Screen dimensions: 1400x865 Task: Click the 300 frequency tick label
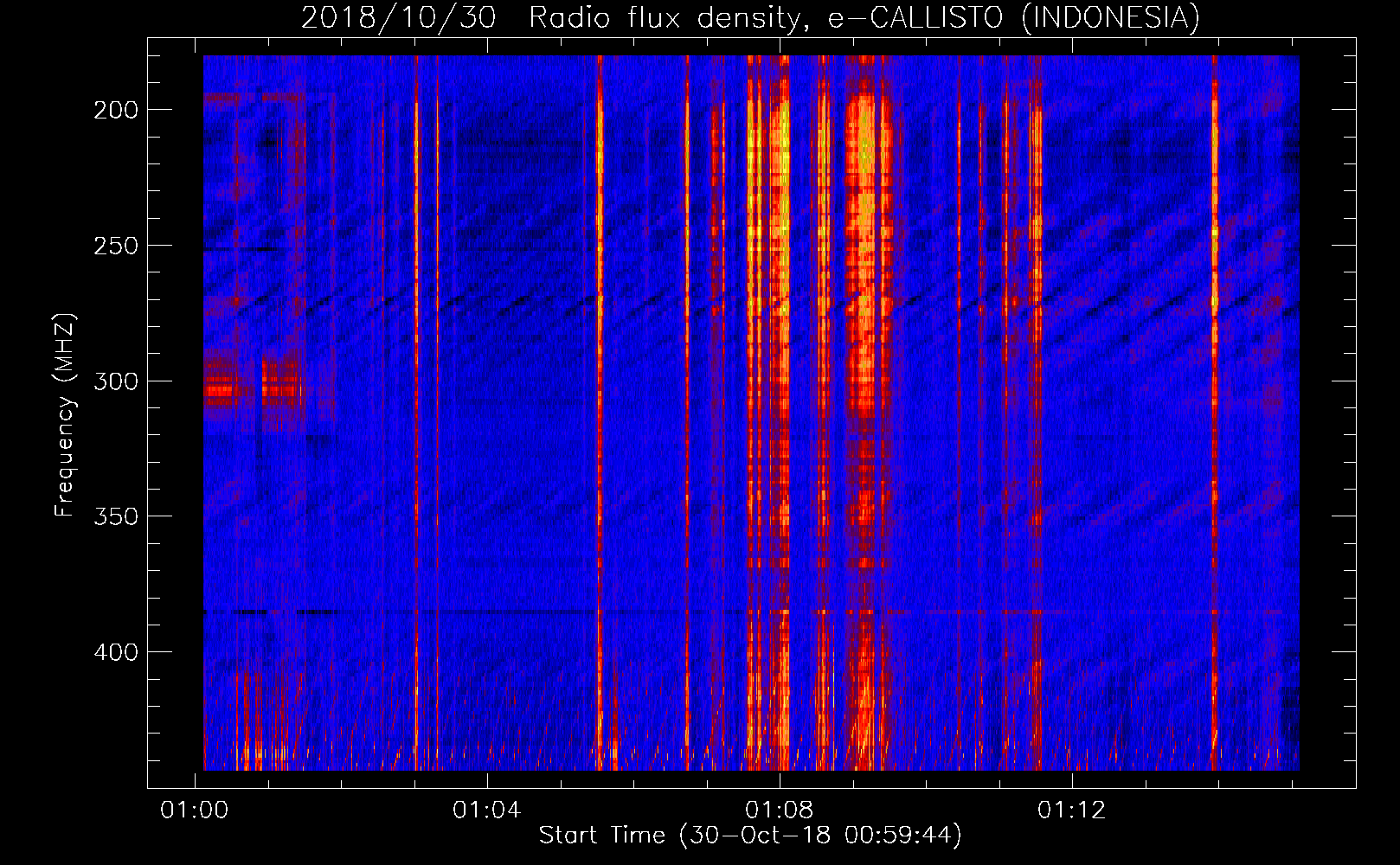[x=116, y=381]
